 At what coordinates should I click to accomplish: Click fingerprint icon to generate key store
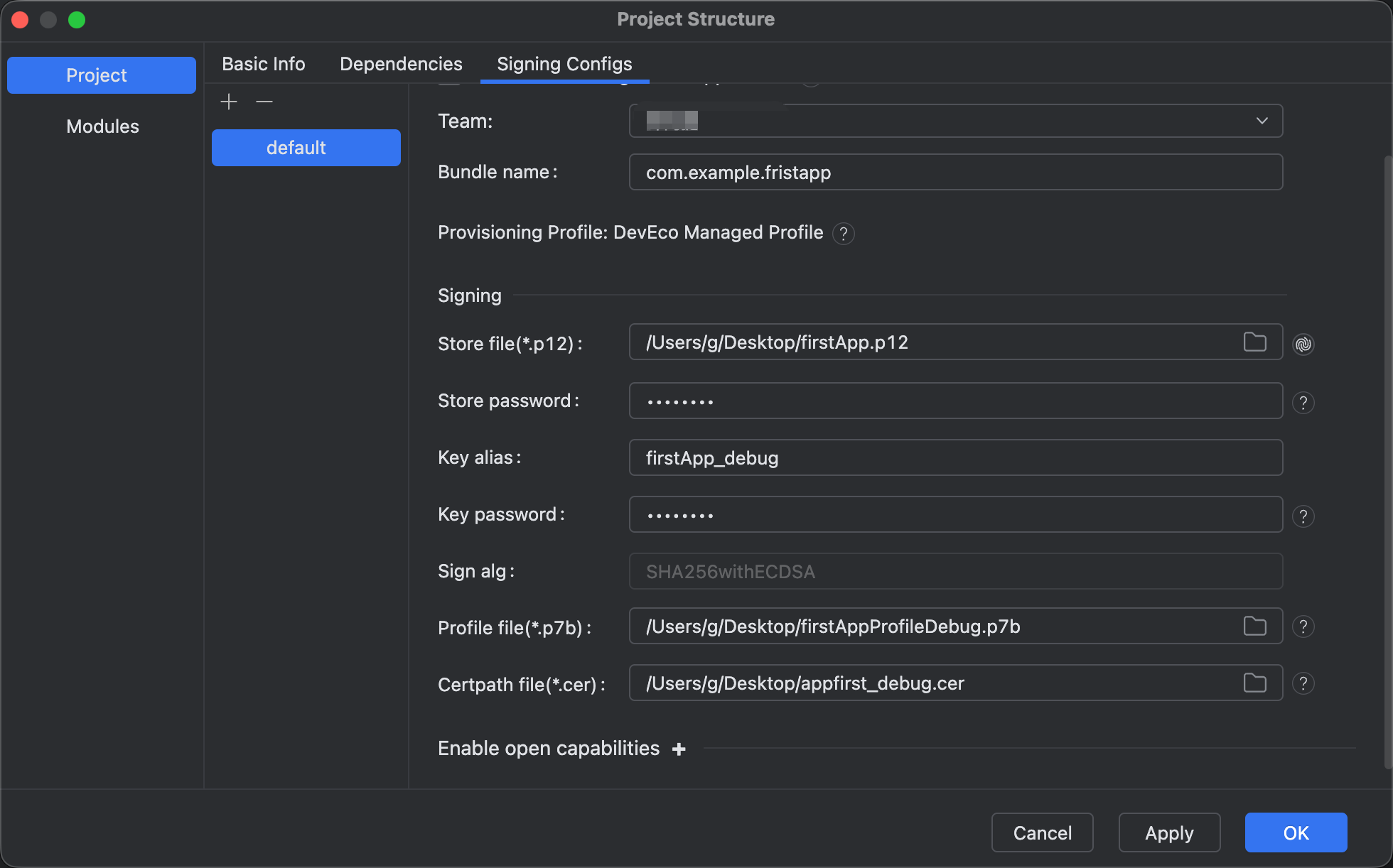tap(1303, 345)
